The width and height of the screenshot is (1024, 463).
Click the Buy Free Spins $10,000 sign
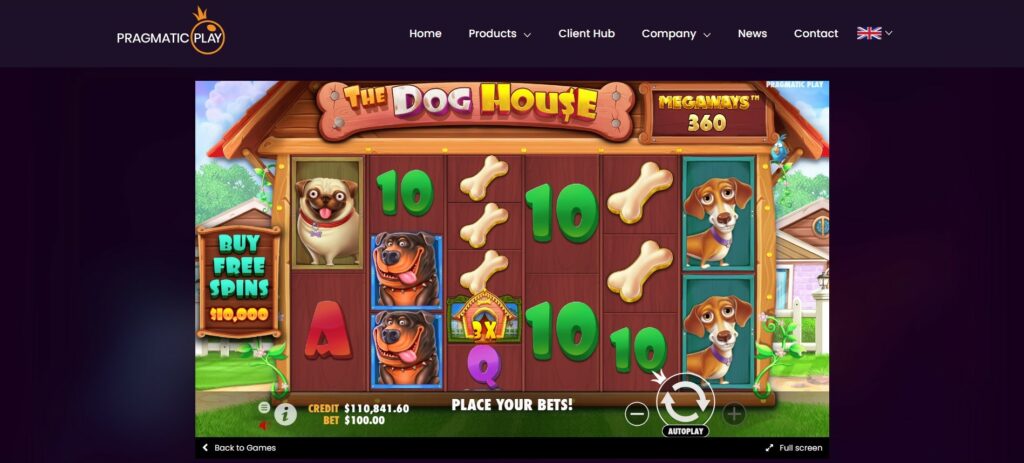pos(240,281)
